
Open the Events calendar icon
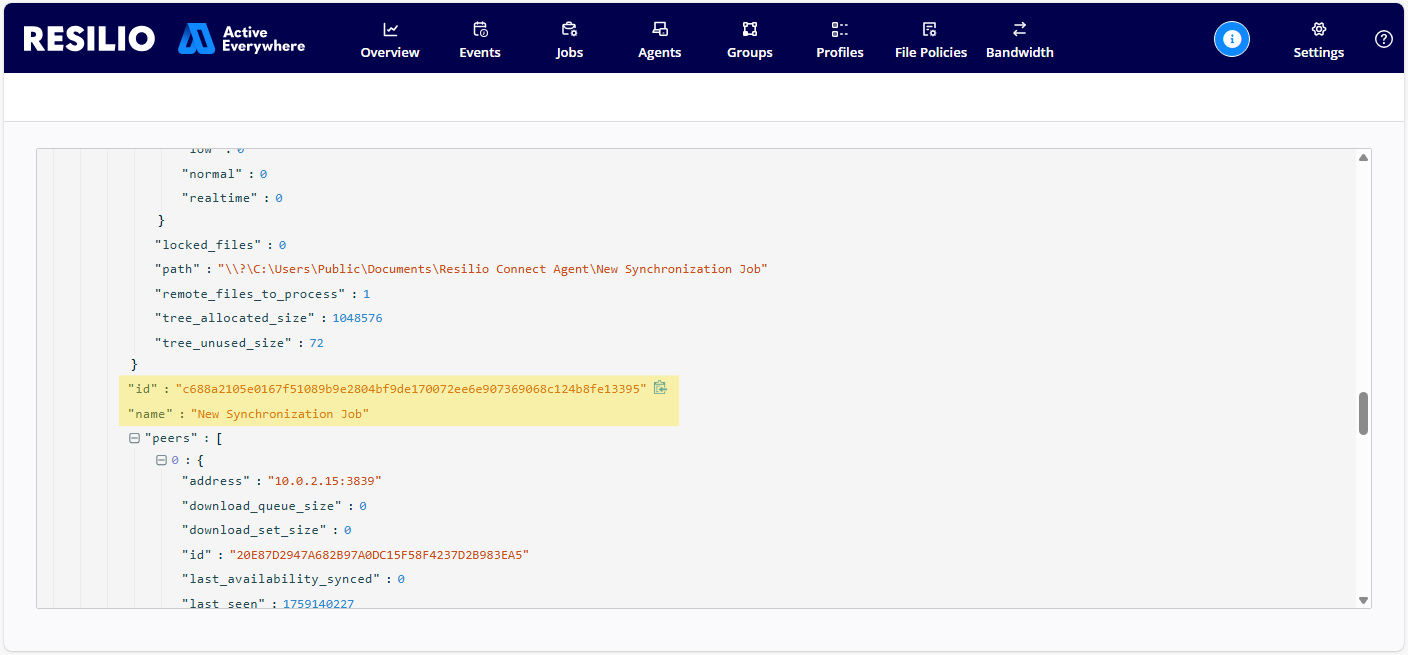pyautogui.click(x=480, y=30)
